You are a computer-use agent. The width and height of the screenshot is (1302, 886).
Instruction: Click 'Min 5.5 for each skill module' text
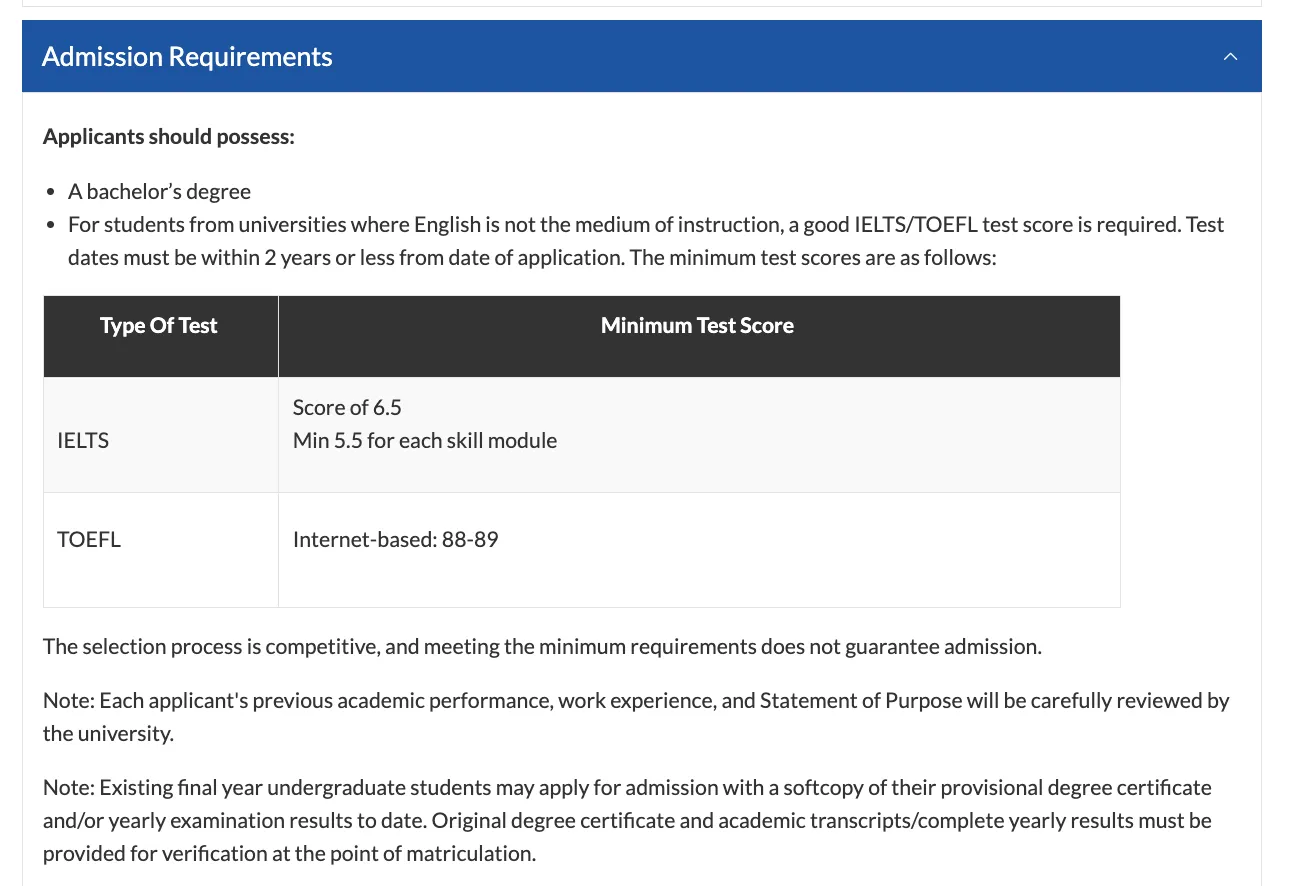[x=425, y=440]
